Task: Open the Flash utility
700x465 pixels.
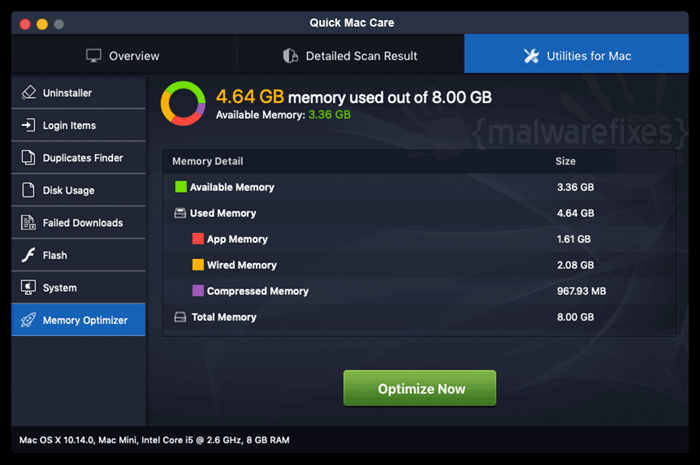Action: point(79,255)
